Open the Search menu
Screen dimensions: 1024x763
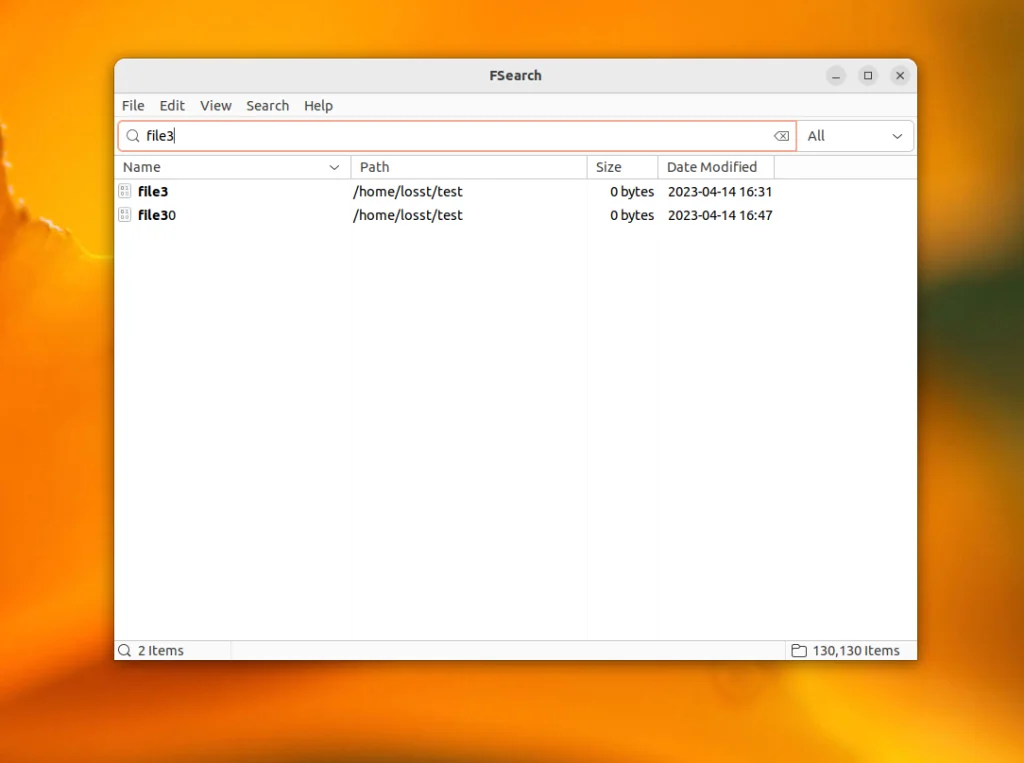[267, 106]
